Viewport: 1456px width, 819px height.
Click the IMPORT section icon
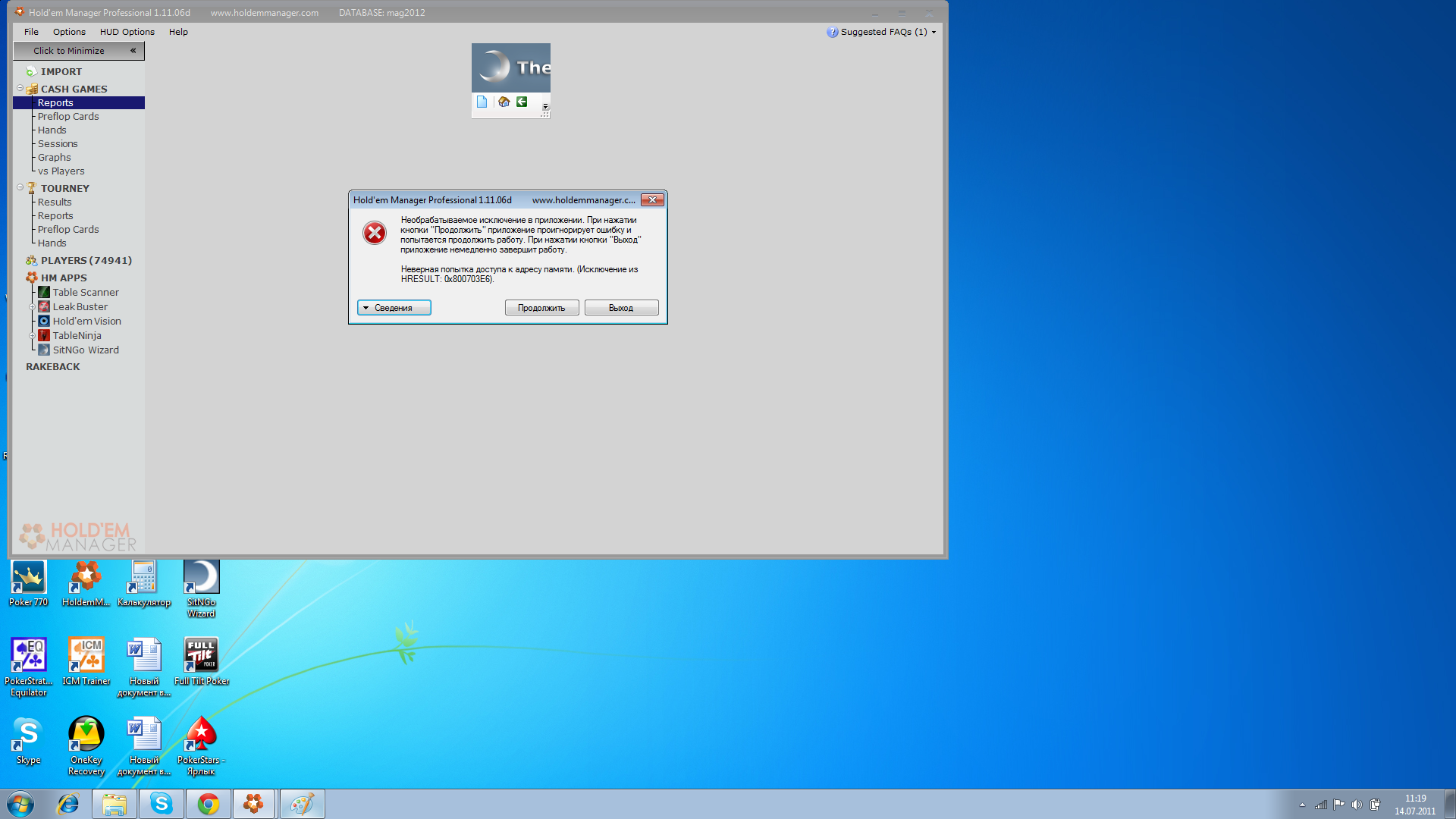tap(31, 71)
